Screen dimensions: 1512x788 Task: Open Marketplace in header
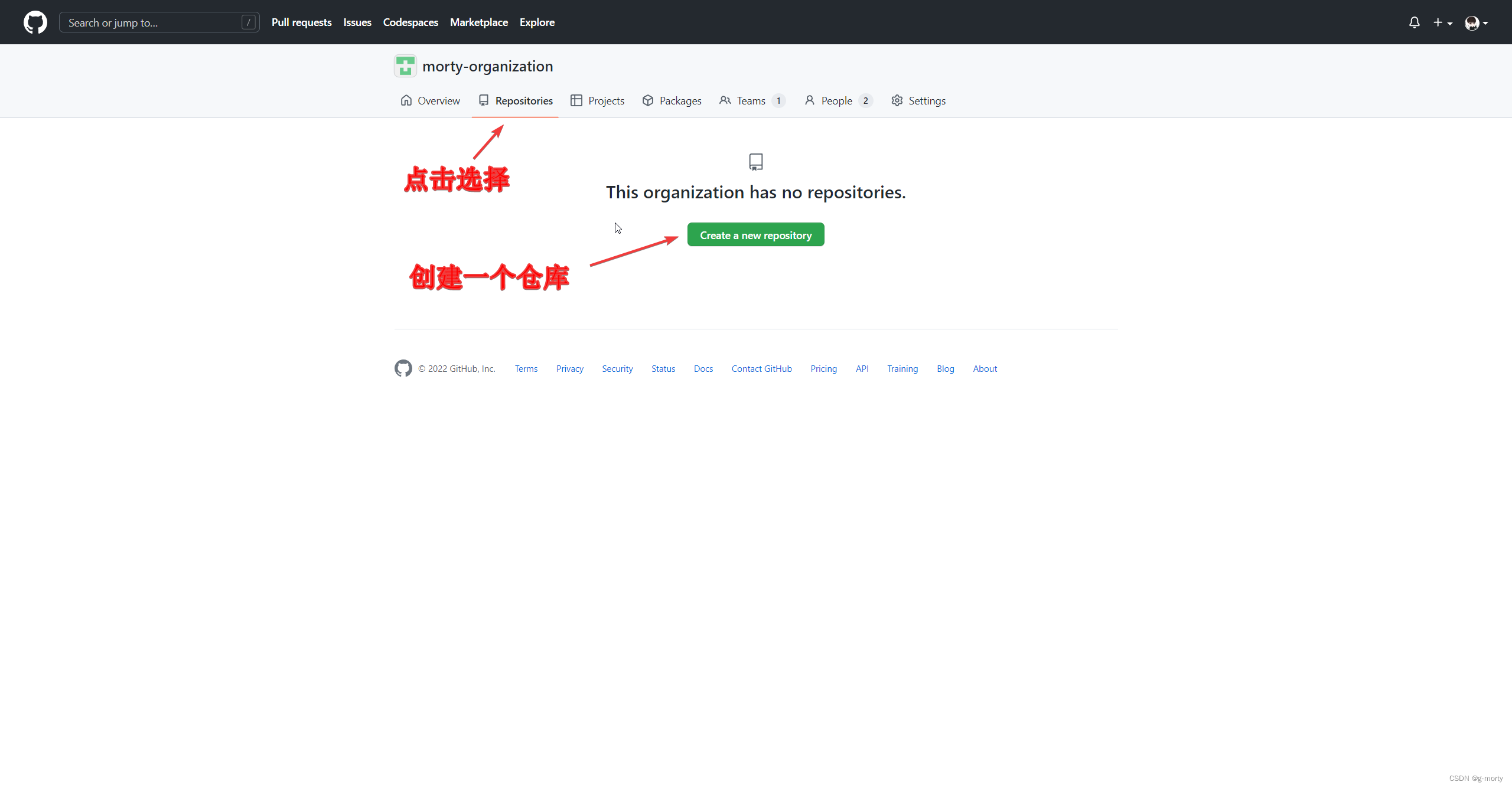478,22
